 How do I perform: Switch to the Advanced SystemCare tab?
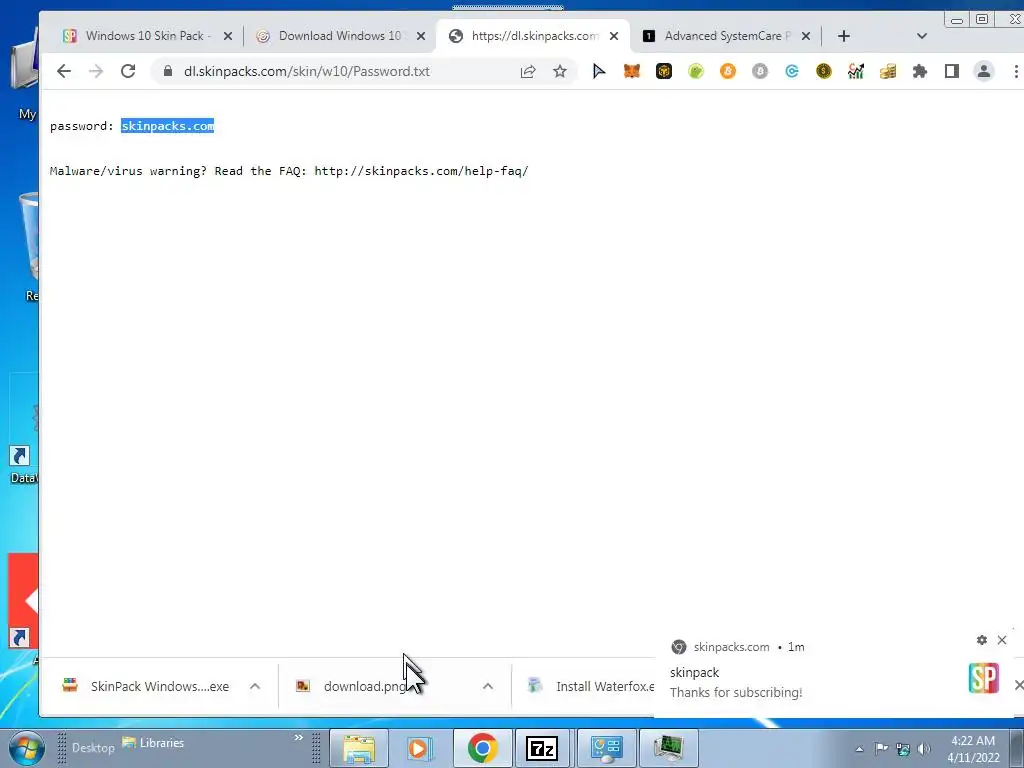726,36
